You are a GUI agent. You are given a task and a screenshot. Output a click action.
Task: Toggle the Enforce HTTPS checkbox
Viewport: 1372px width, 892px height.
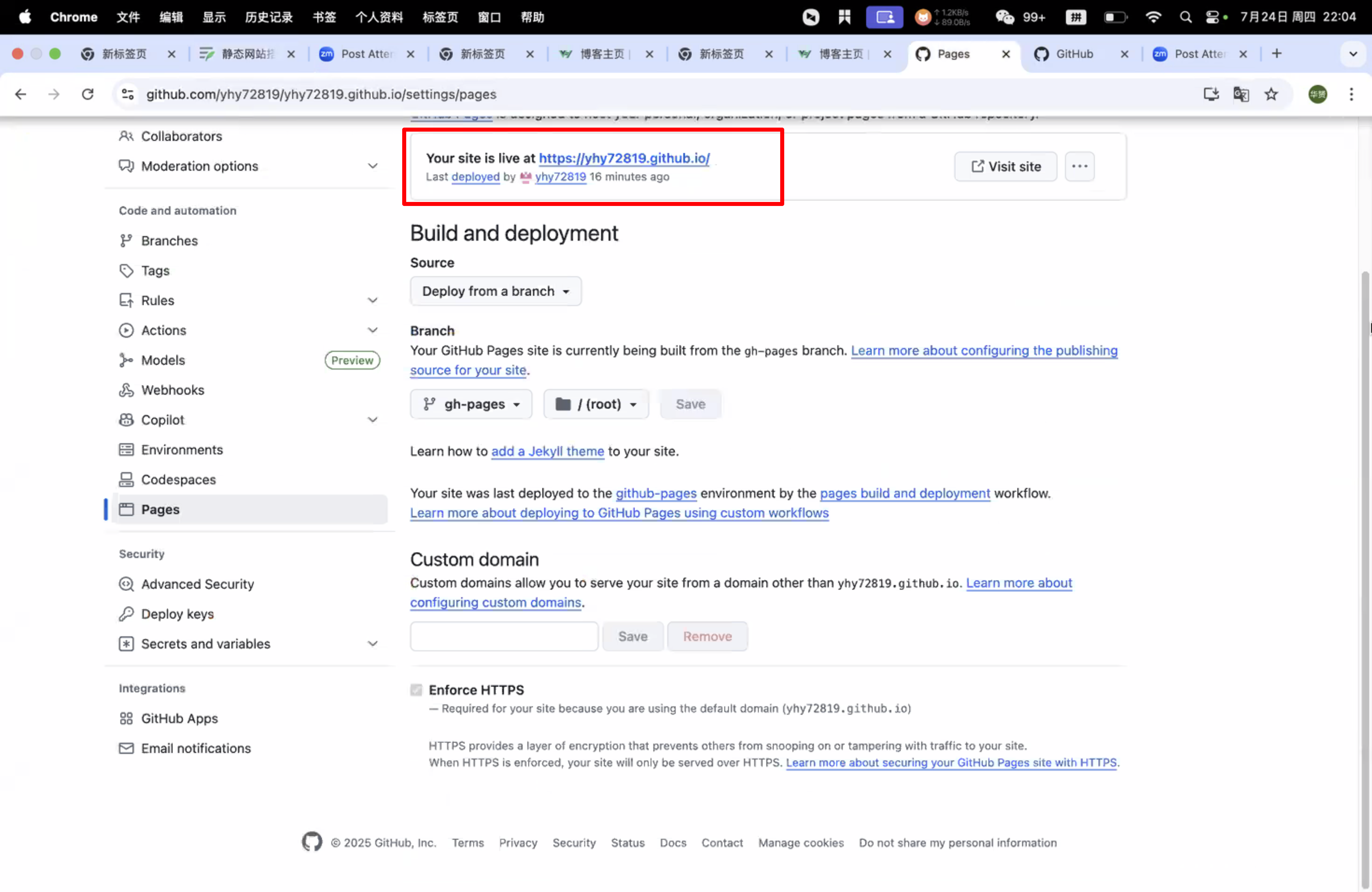tap(416, 690)
